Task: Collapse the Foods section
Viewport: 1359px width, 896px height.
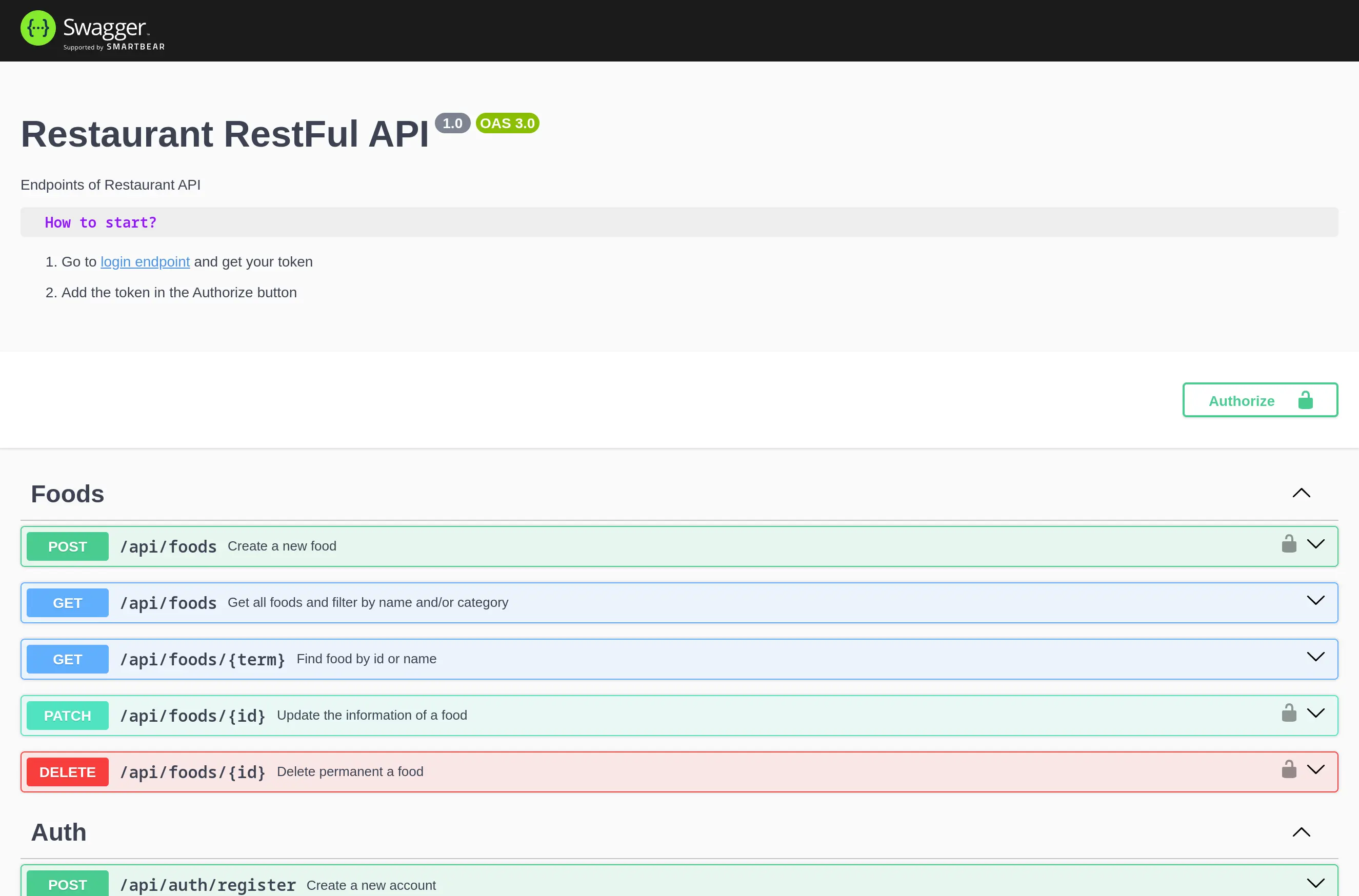Action: pyautogui.click(x=1301, y=493)
